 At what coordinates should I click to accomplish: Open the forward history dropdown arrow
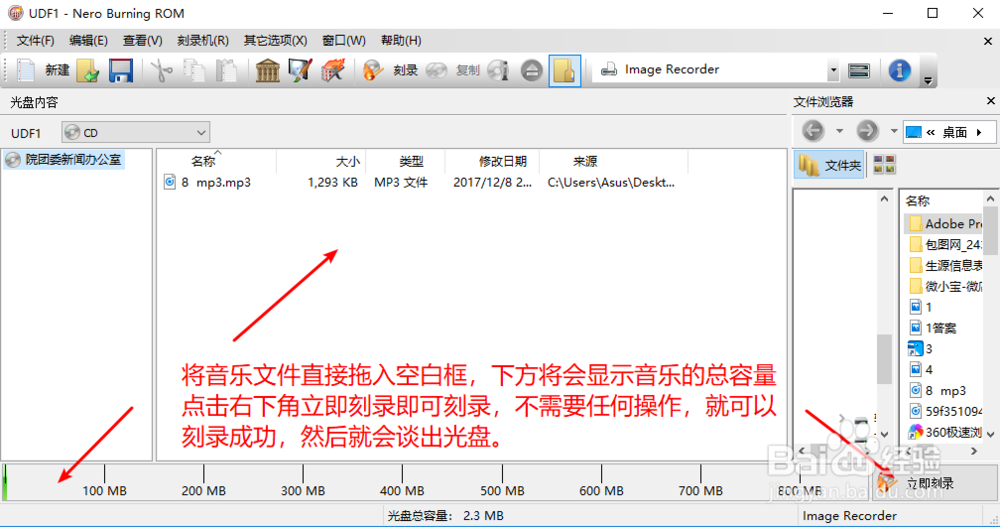click(x=894, y=131)
